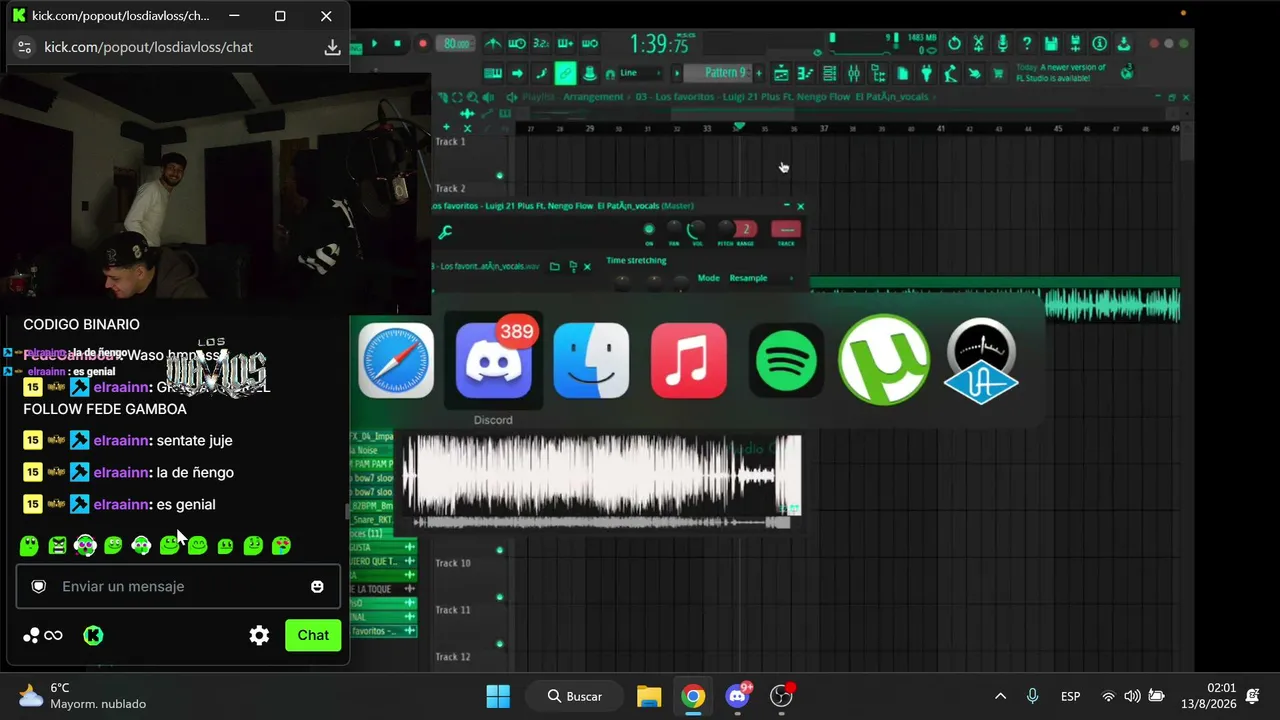Open the Windows Start menu
Screen dimensions: 1280x720
coord(497,696)
